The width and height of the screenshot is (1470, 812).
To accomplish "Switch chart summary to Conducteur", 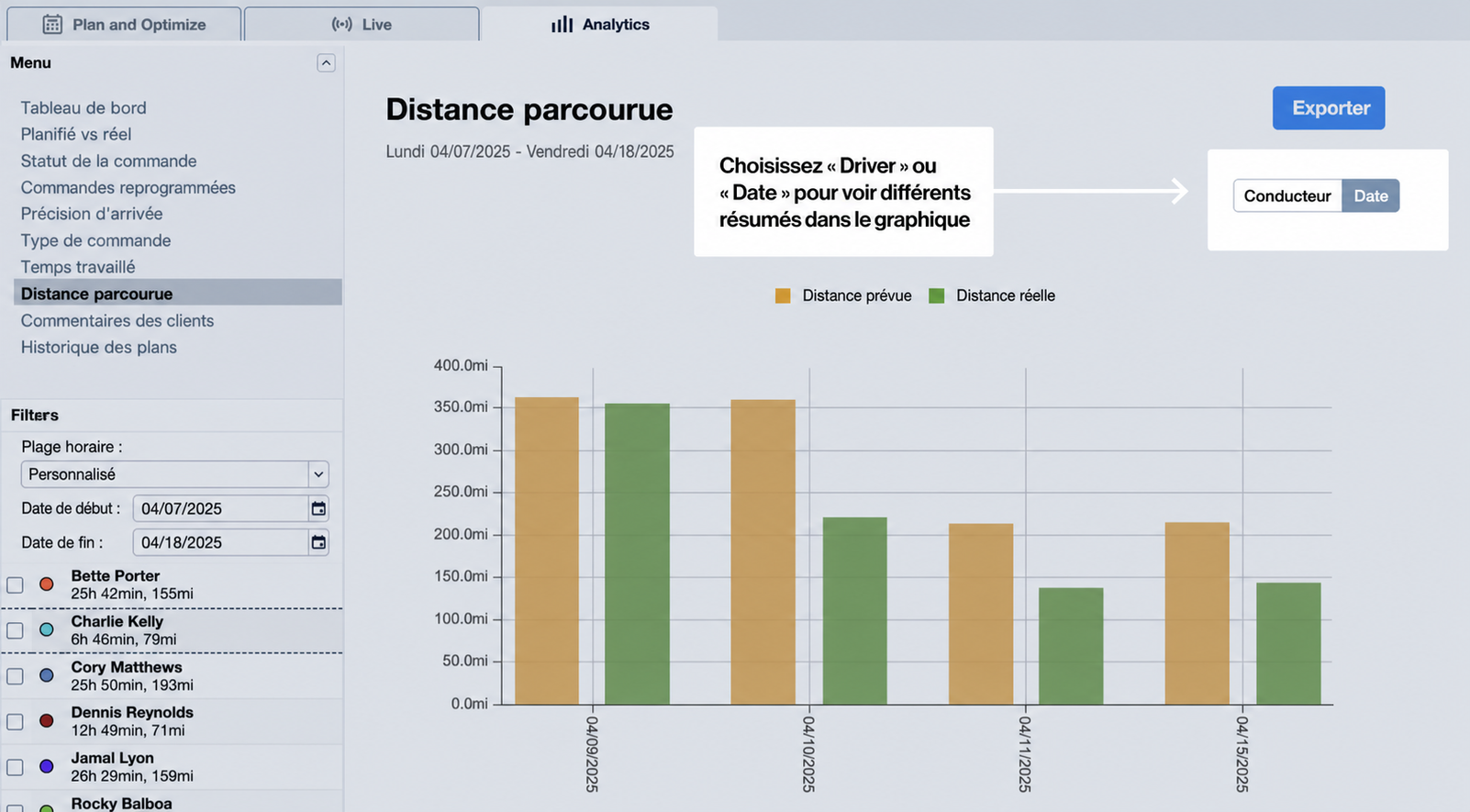I will tap(1287, 195).
